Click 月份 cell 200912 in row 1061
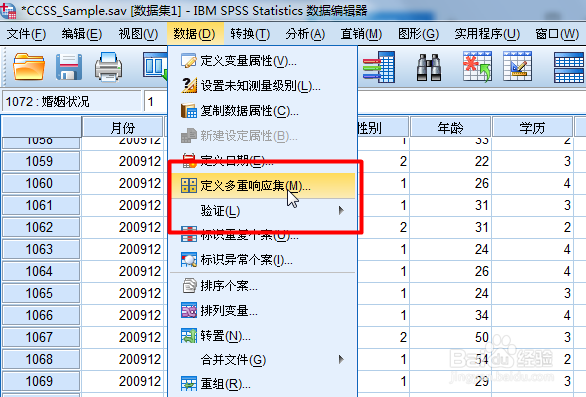The image size is (586, 397). point(123,205)
